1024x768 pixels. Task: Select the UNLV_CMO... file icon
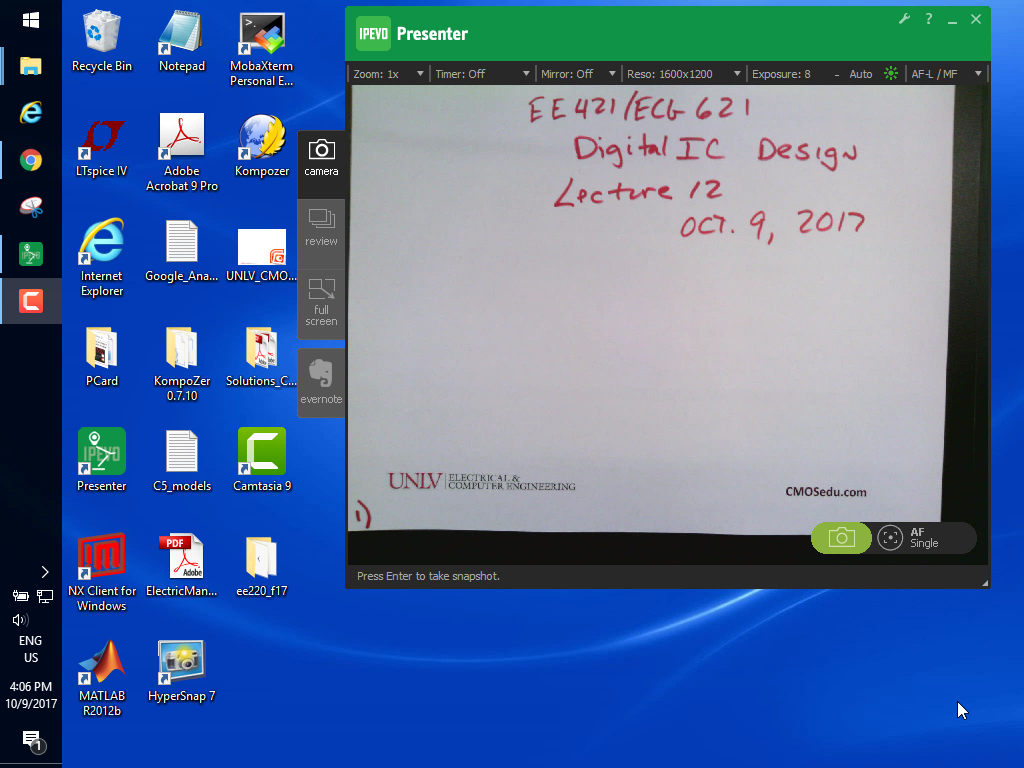tap(261, 255)
